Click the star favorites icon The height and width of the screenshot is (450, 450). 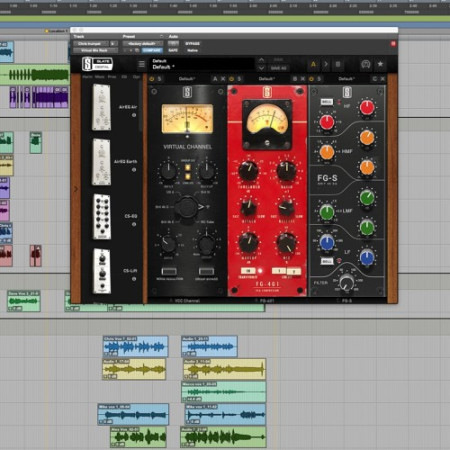coord(380,64)
